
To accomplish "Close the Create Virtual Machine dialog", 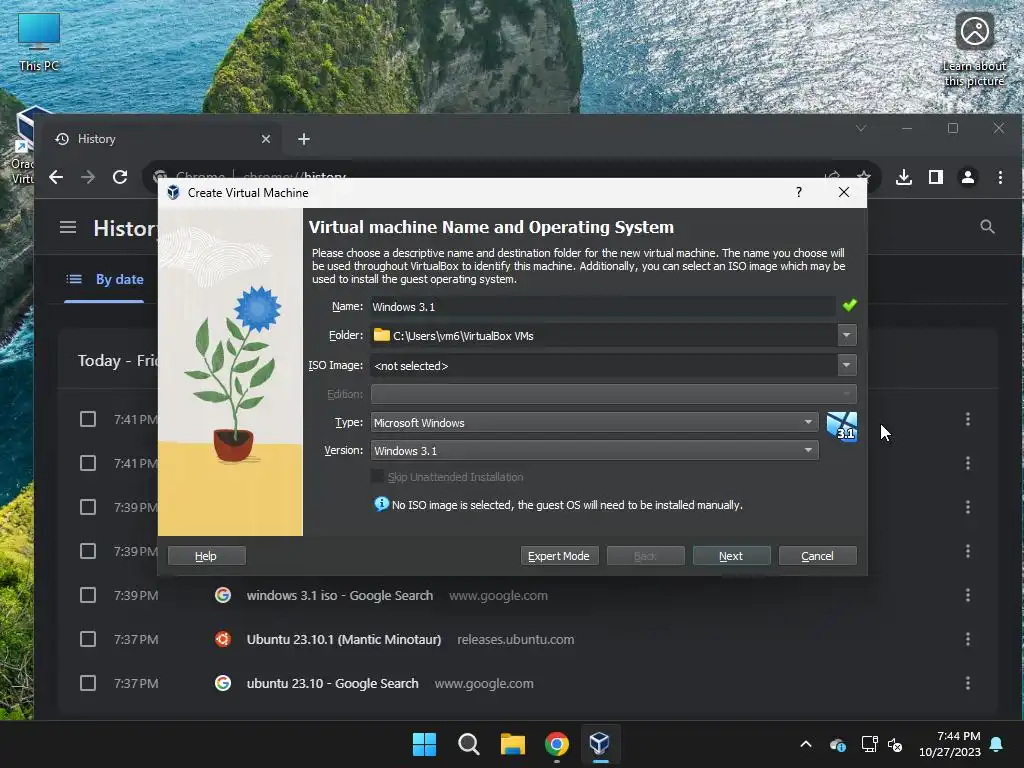I will (844, 192).
